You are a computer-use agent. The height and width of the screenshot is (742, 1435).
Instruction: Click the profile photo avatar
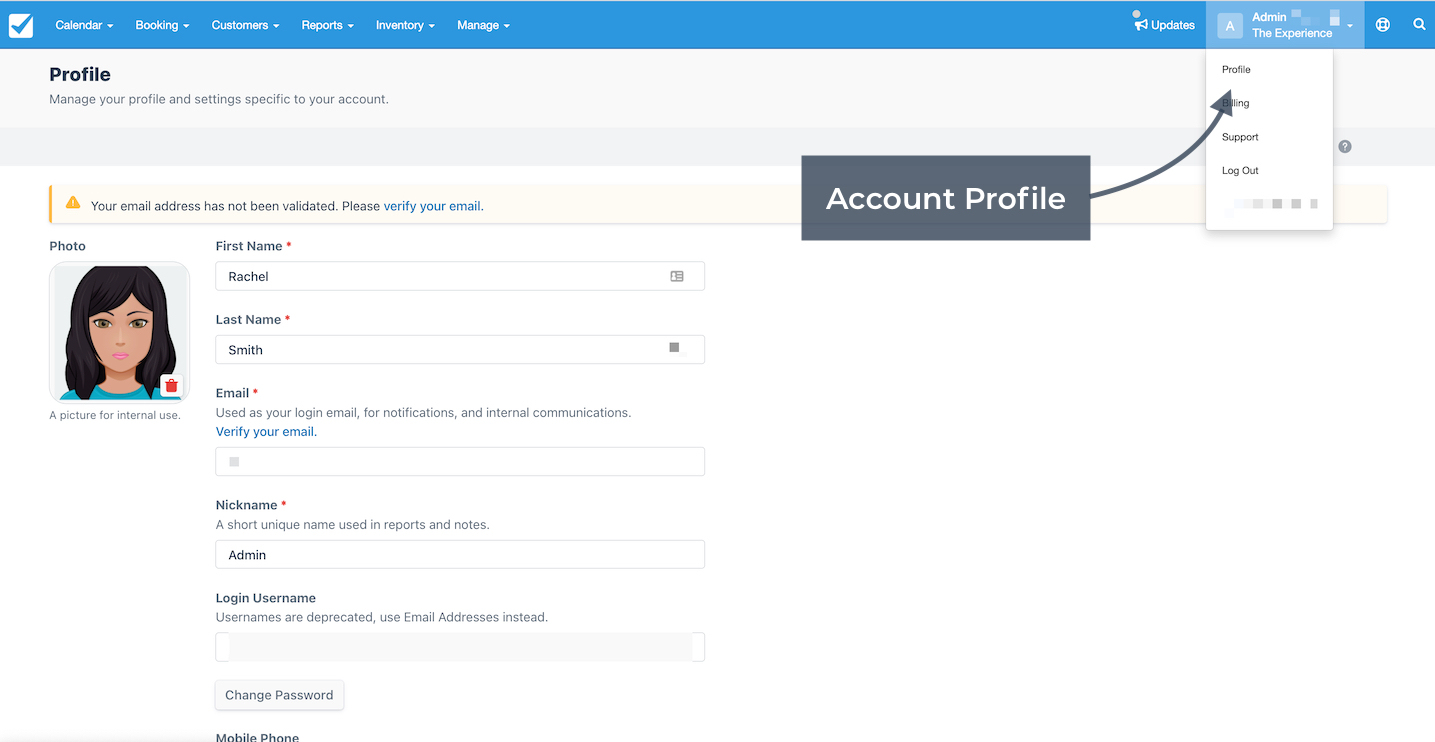(x=119, y=332)
